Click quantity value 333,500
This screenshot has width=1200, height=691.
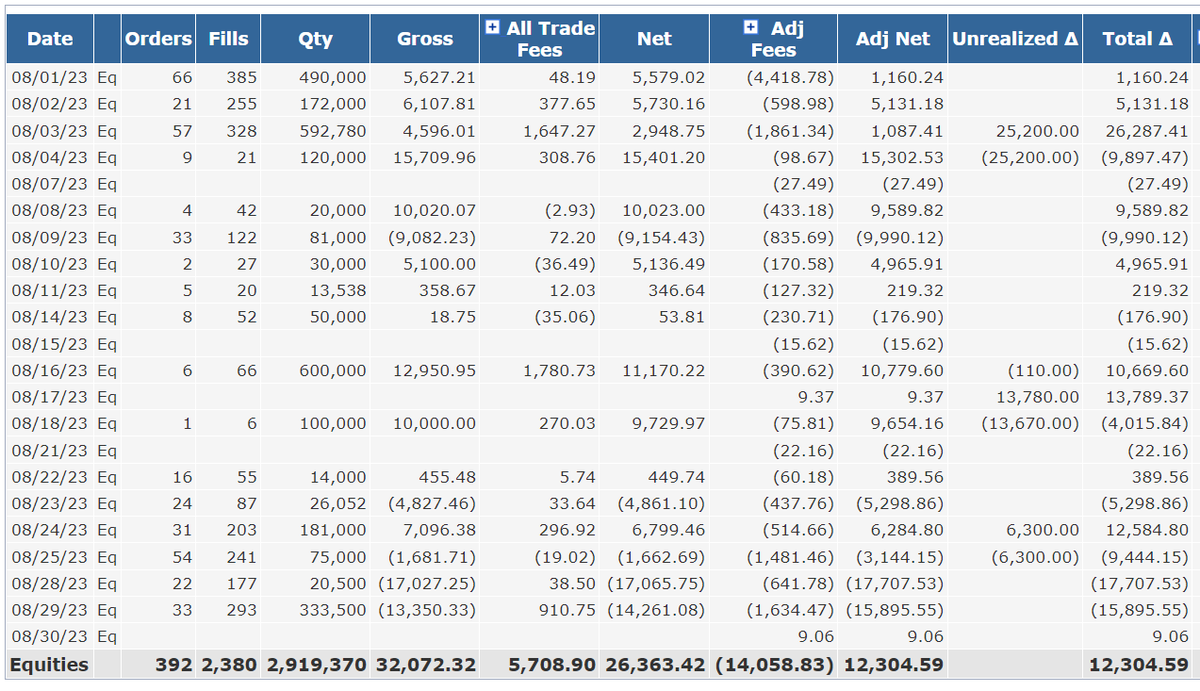333,610
